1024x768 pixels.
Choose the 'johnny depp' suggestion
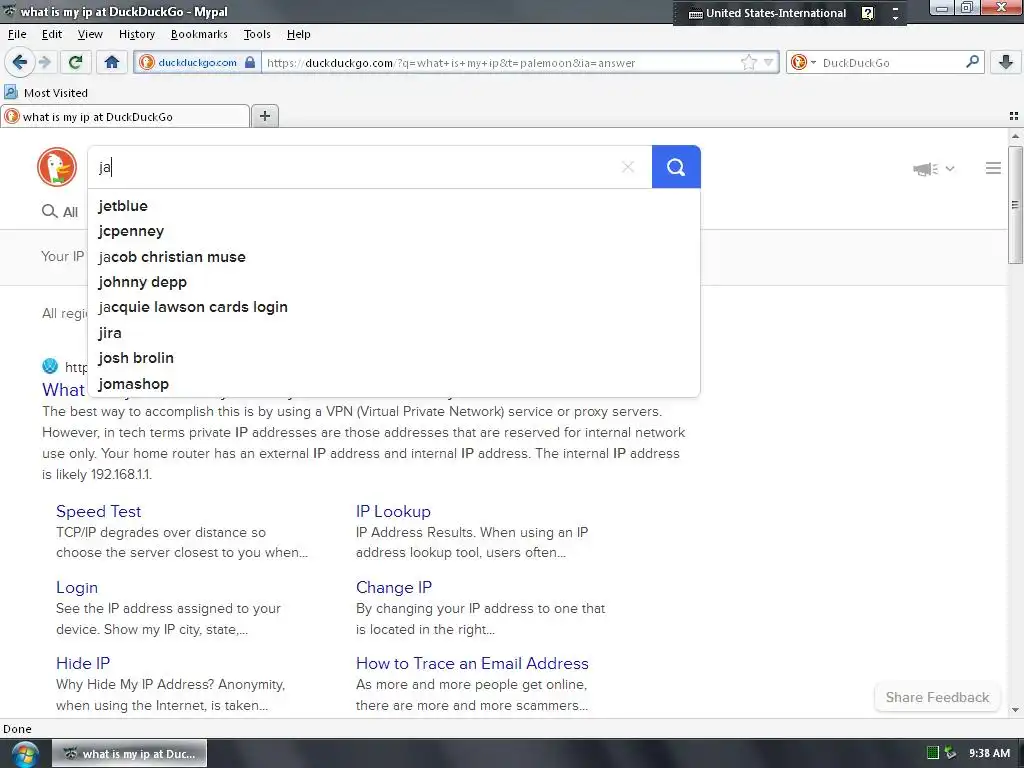[394, 282]
